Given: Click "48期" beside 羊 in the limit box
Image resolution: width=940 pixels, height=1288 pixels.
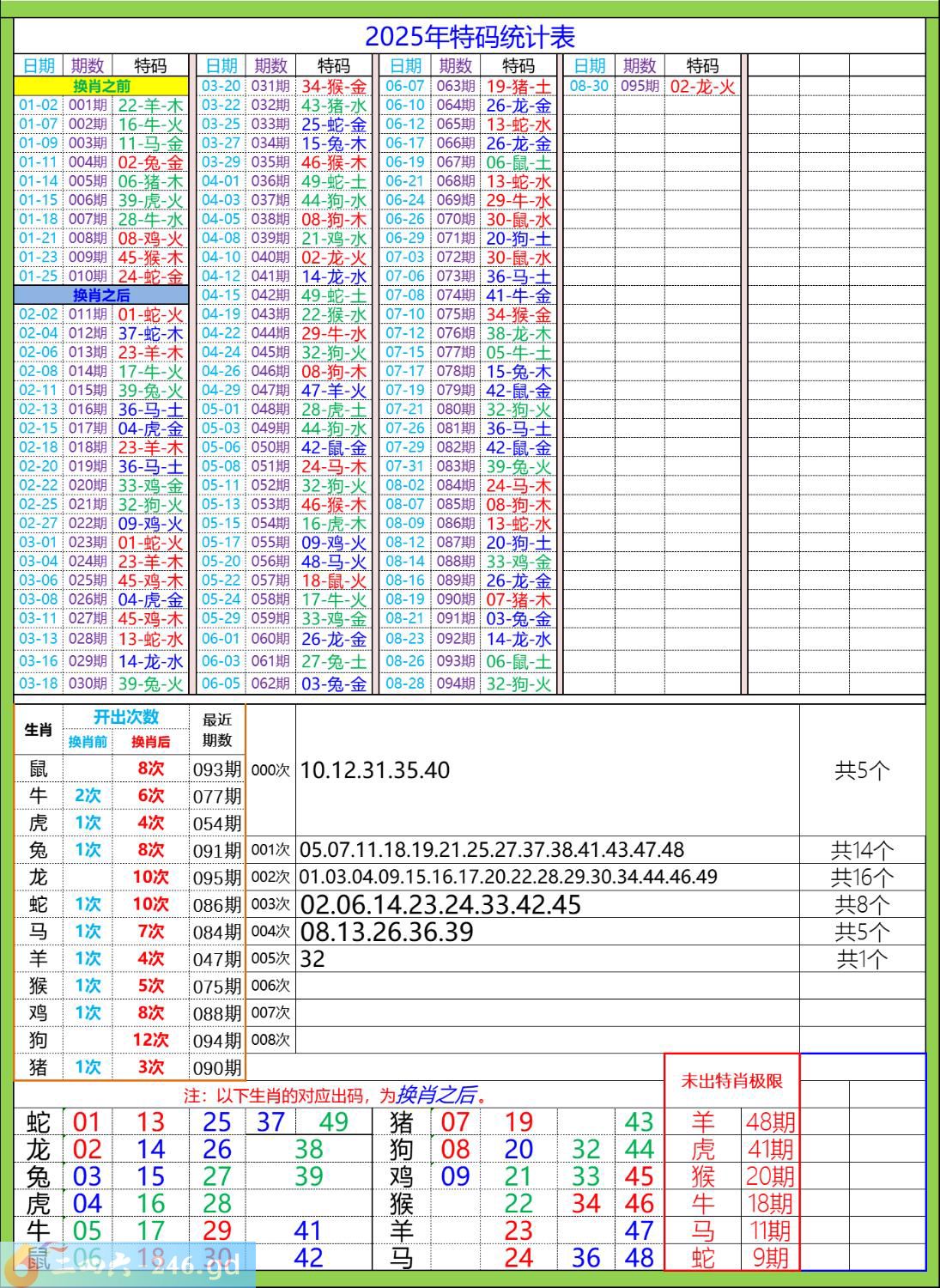Looking at the screenshot, I should 770,1121.
